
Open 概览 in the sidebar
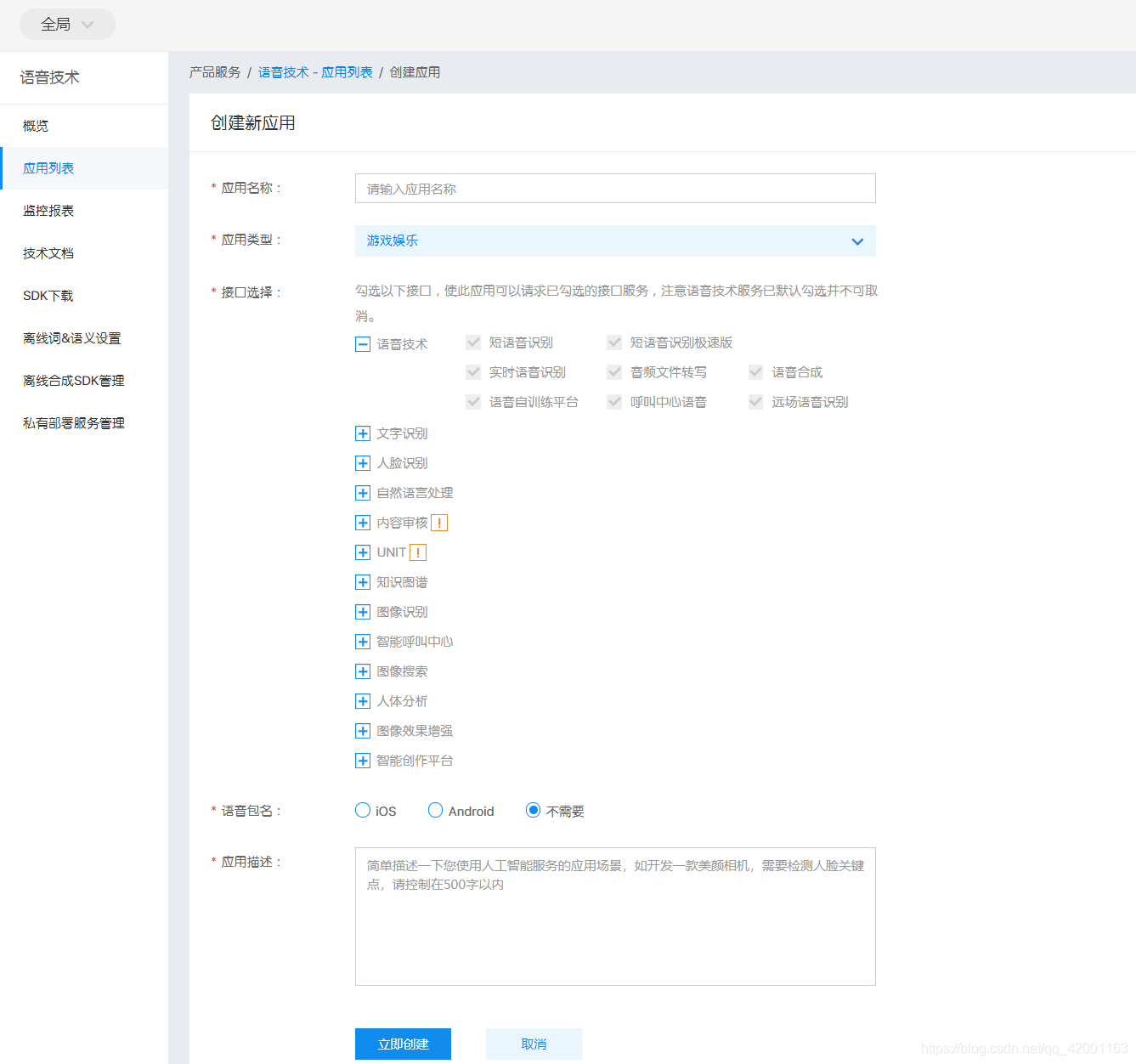84,126
